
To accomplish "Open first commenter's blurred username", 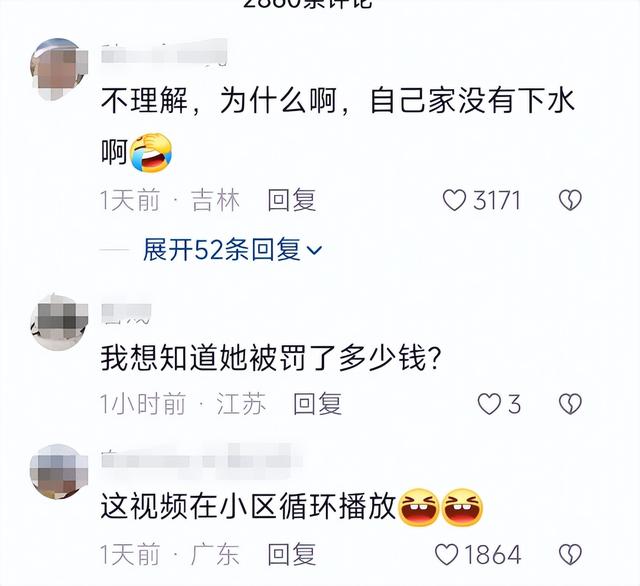I will 164,53.
